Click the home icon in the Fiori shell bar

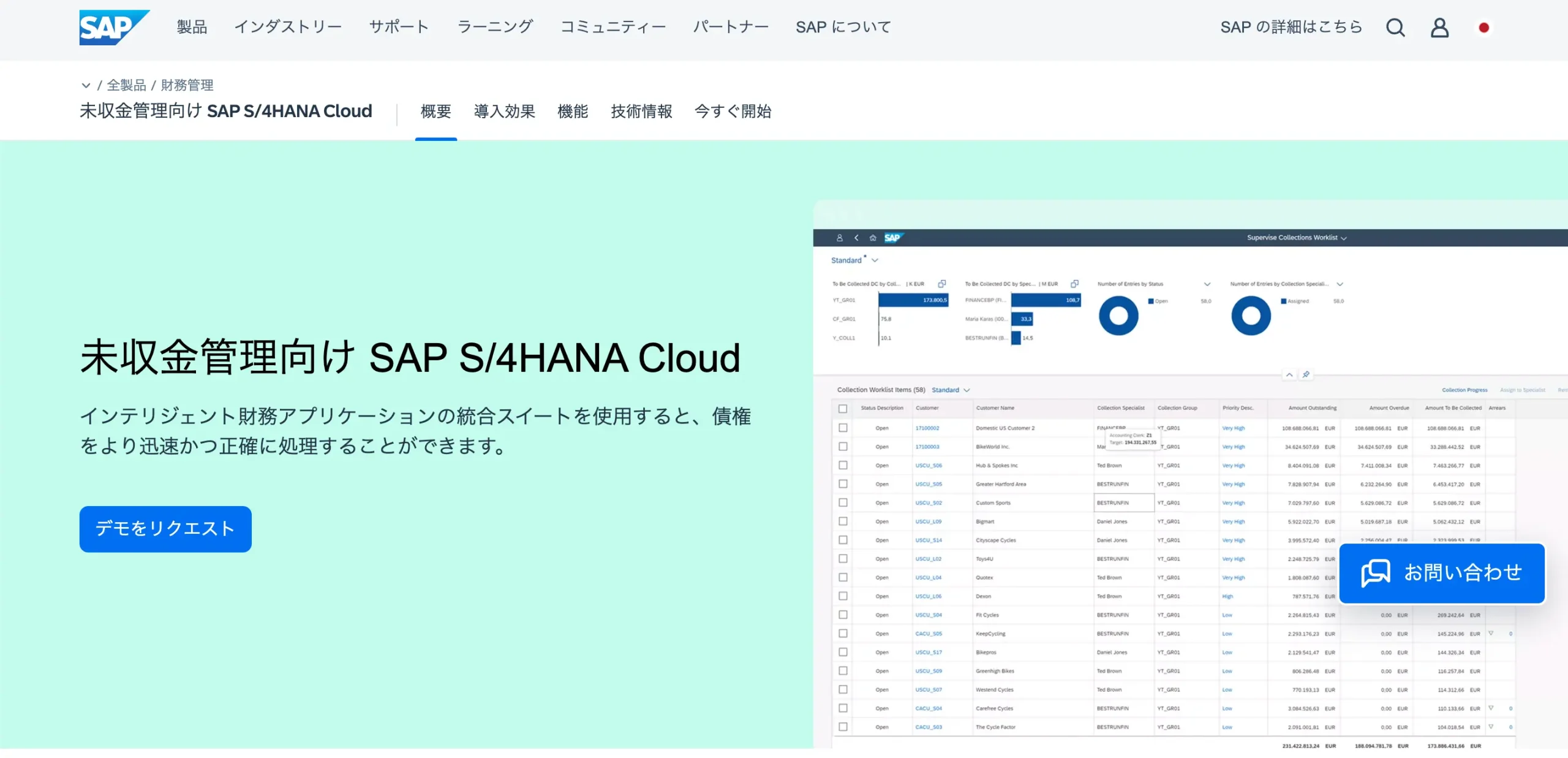873,238
